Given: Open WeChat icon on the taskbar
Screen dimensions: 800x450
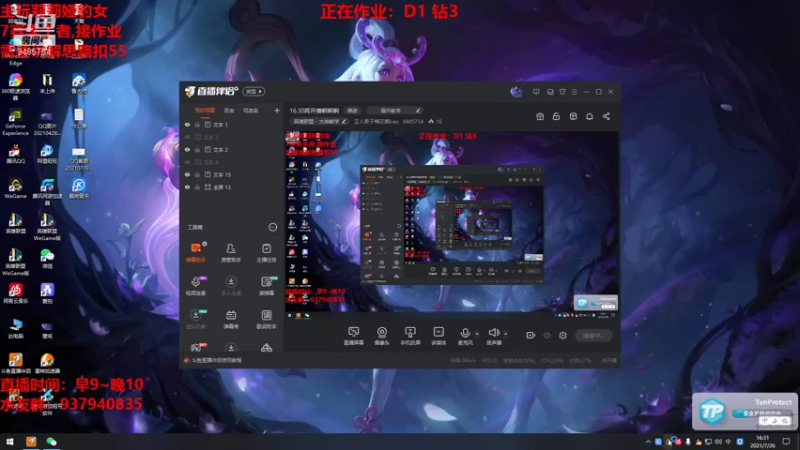Looking at the screenshot, I should [52, 441].
